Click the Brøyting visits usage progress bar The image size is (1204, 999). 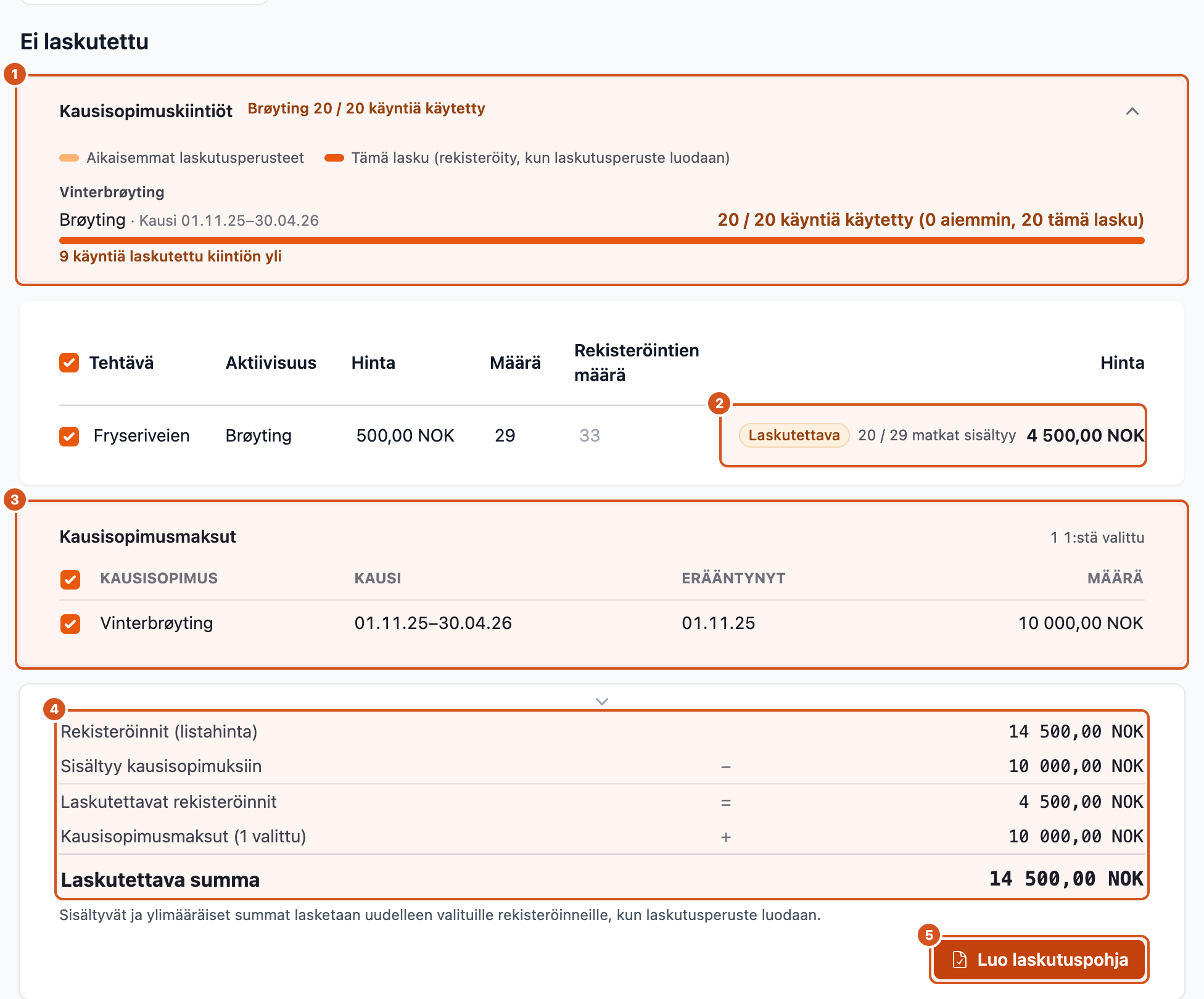coord(602,240)
